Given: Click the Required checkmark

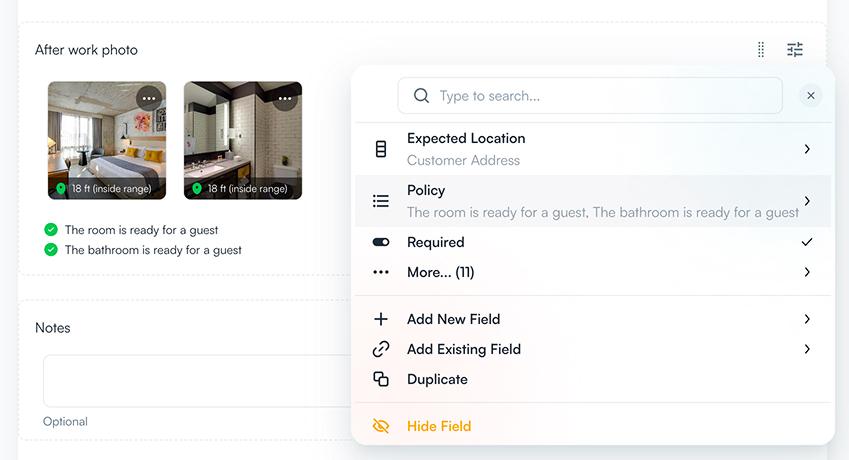Looking at the screenshot, I should click(807, 242).
